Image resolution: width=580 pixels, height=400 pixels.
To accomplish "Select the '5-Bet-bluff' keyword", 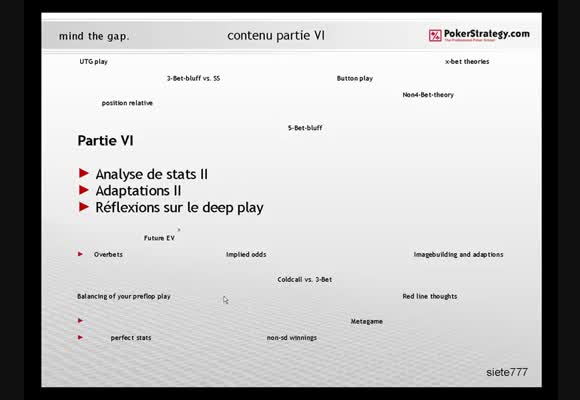I will (x=305, y=128).
